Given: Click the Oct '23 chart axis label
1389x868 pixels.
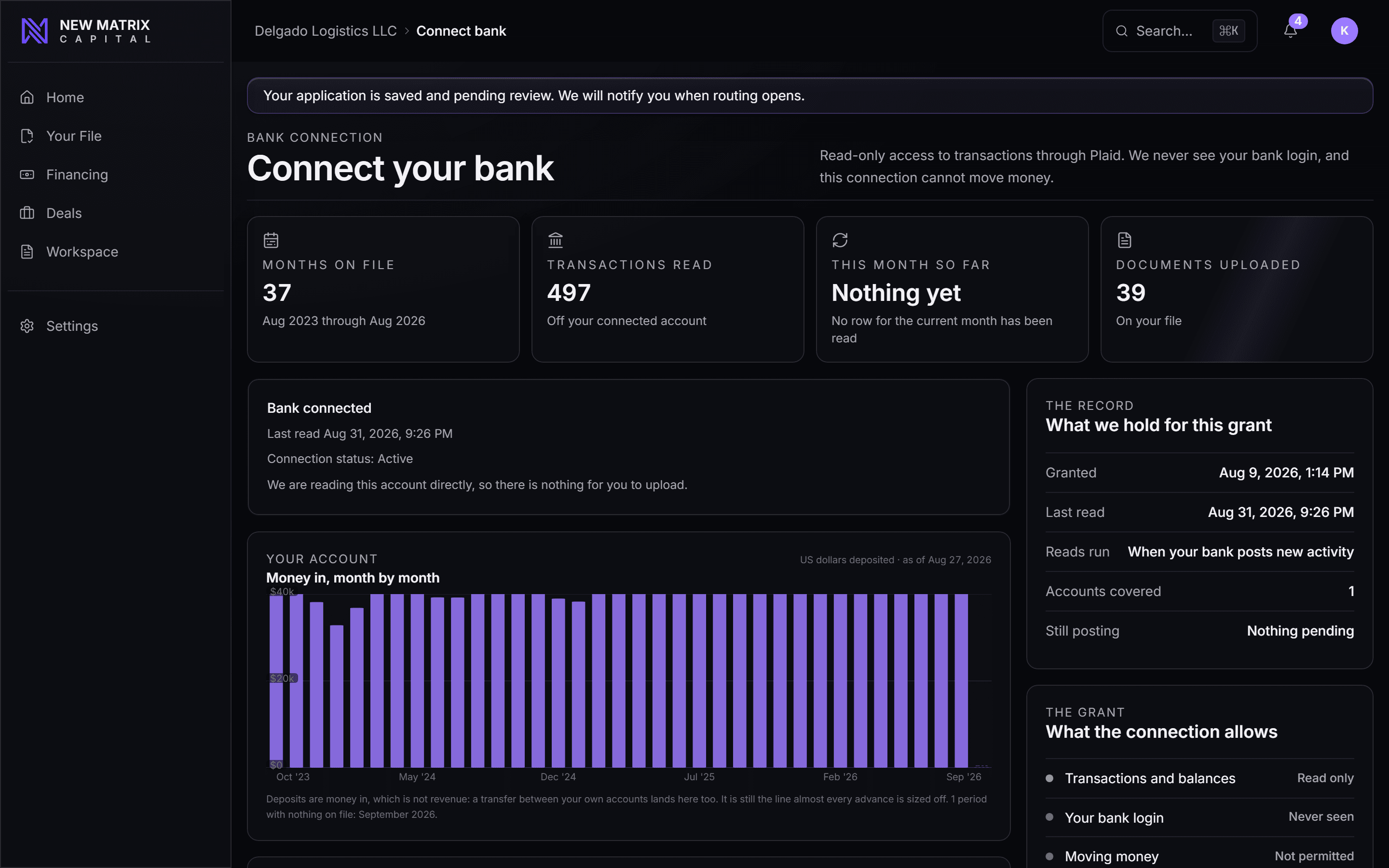Looking at the screenshot, I should [x=293, y=777].
